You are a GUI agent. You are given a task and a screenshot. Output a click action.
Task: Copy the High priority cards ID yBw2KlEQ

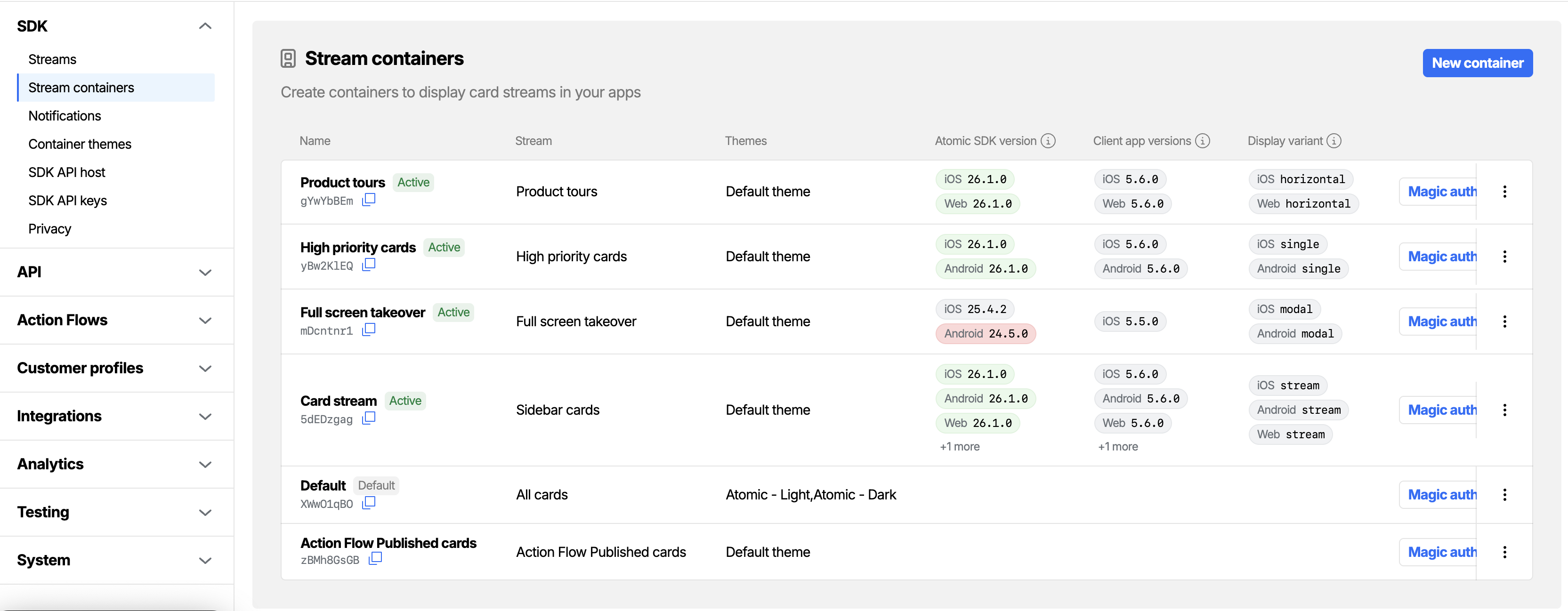click(x=369, y=265)
